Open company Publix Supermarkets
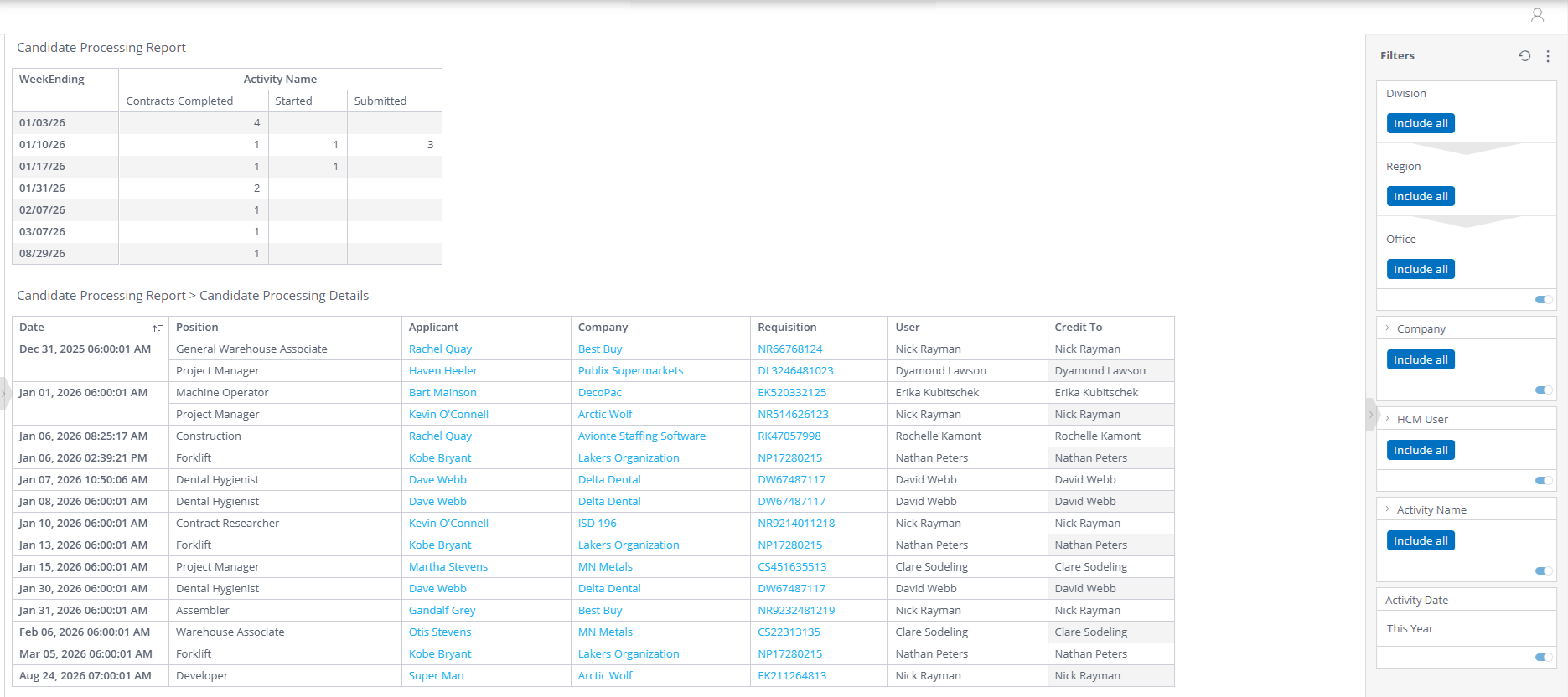1568x697 pixels. [x=630, y=370]
